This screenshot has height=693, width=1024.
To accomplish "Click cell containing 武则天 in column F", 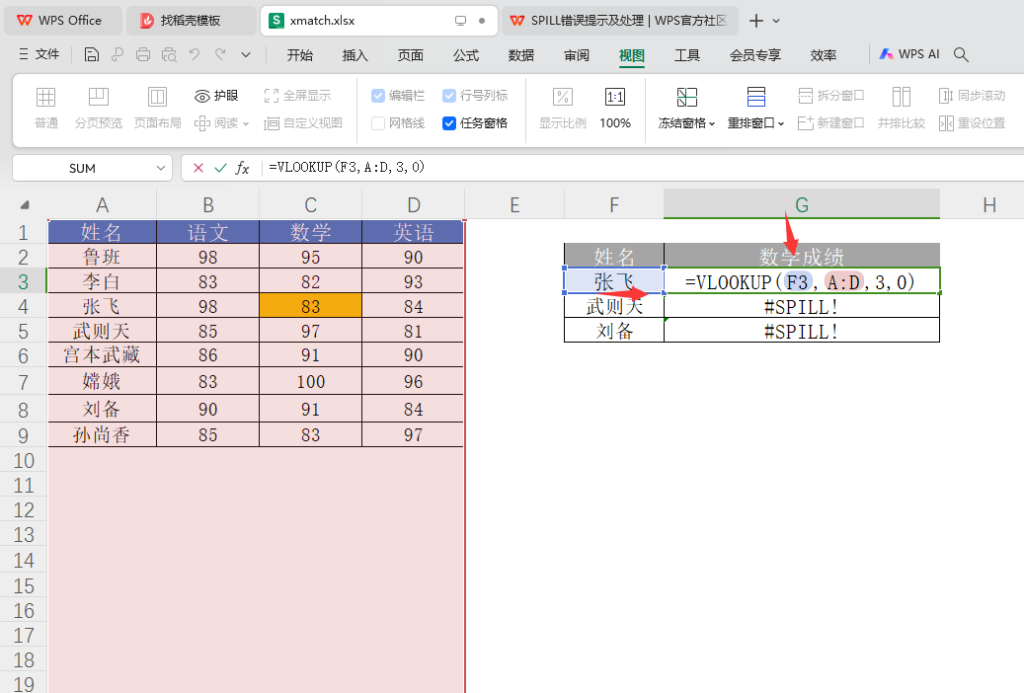I will coord(614,306).
